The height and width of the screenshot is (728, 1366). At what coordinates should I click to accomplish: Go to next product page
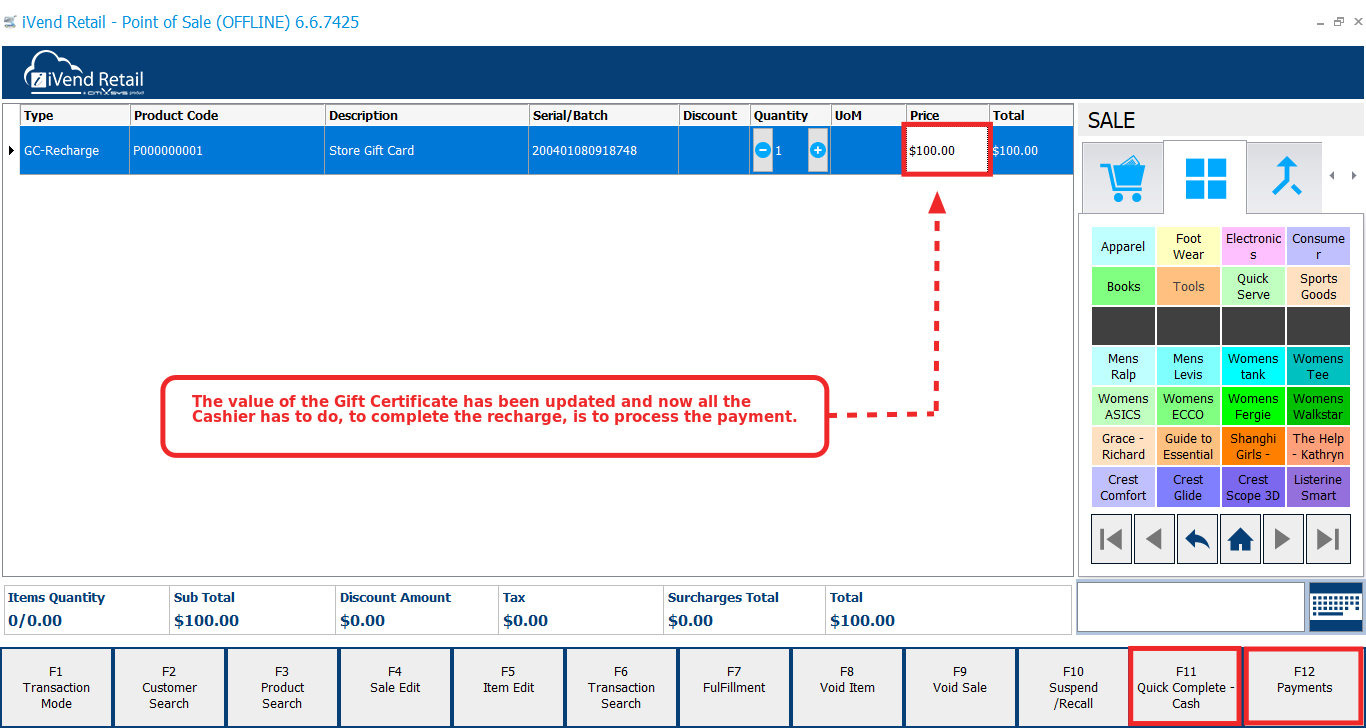tap(1283, 540)
